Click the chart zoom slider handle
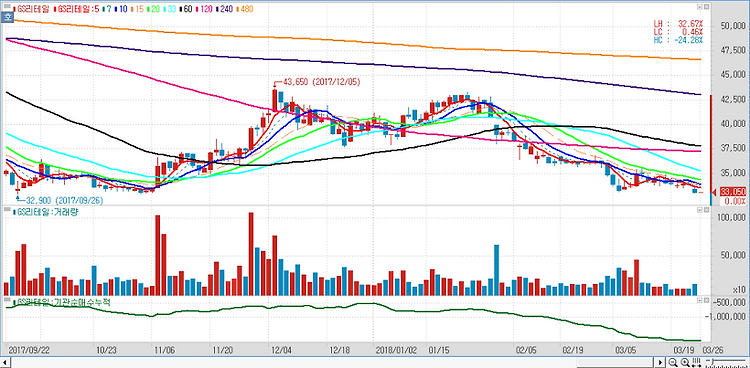This screenshot has width=750, height=368. (713, 362)
